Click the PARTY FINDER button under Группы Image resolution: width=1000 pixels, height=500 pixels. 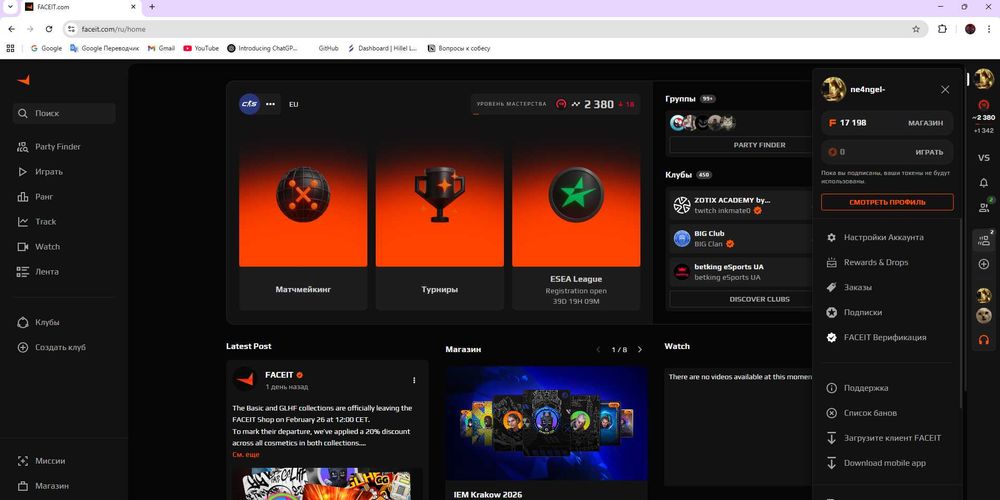pyautogui.click(x=759, y=145)
